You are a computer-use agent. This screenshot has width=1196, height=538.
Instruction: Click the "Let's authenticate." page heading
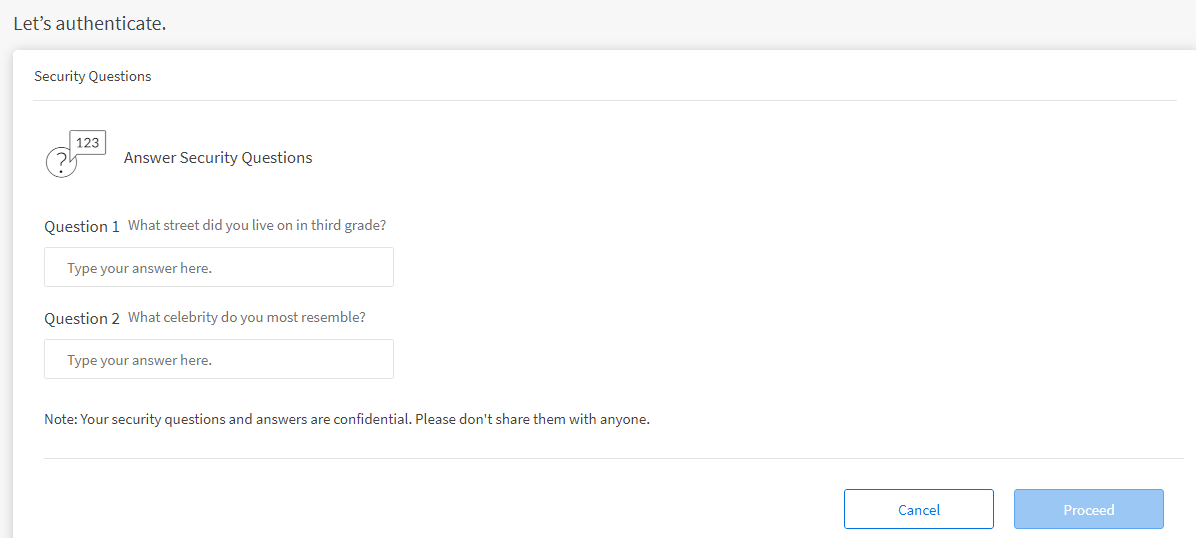tap(89, 23)
